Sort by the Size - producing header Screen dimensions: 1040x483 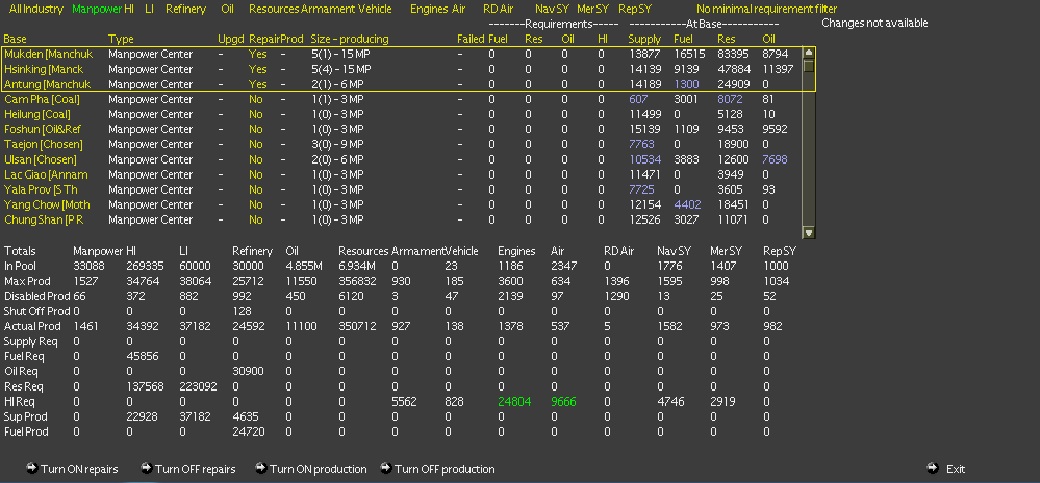350,39
